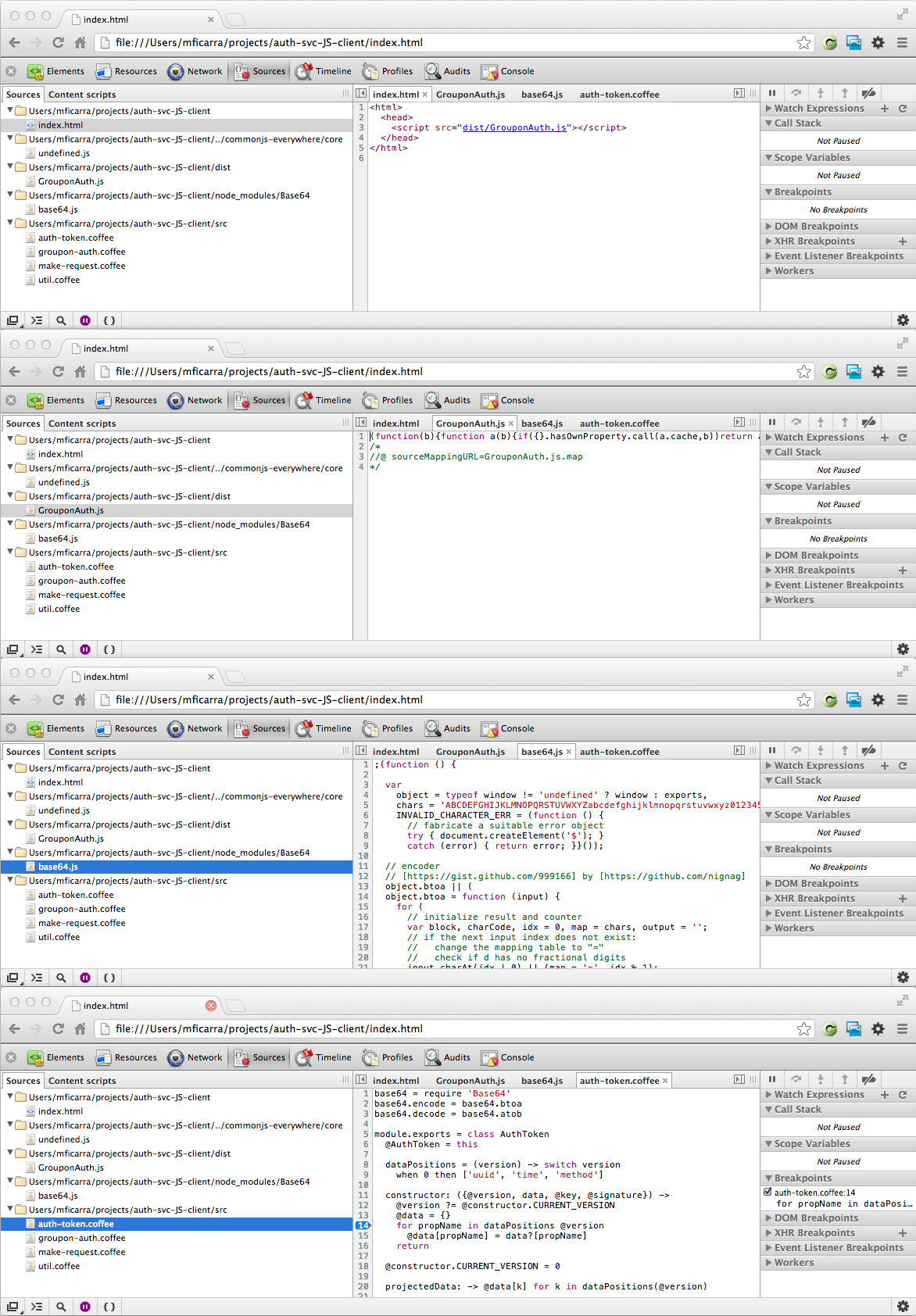Image resolution: width=916 pixels, height=1316 pixels.
Task: Open DevTools settings gear in window showing auth-token.coffee
Action: (x=903, y=1307)
